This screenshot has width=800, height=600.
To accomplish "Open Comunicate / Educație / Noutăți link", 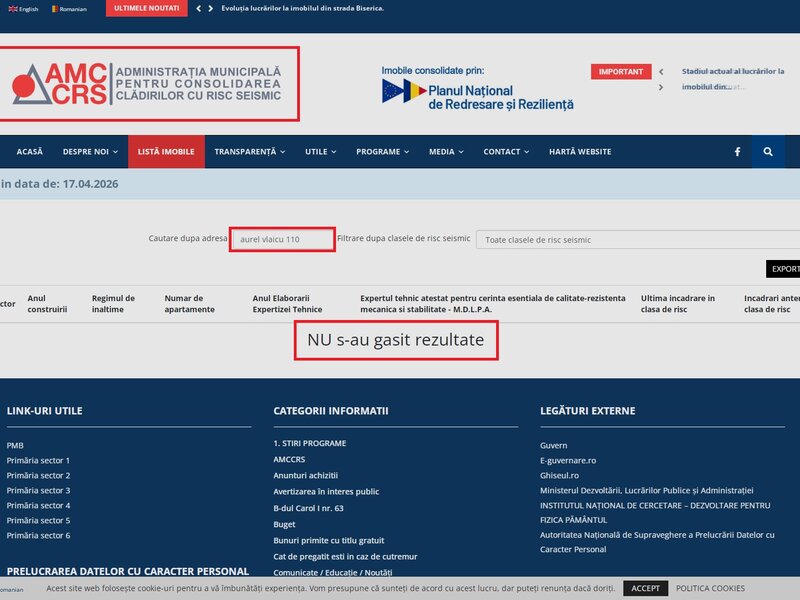I will tap(333, 572).
